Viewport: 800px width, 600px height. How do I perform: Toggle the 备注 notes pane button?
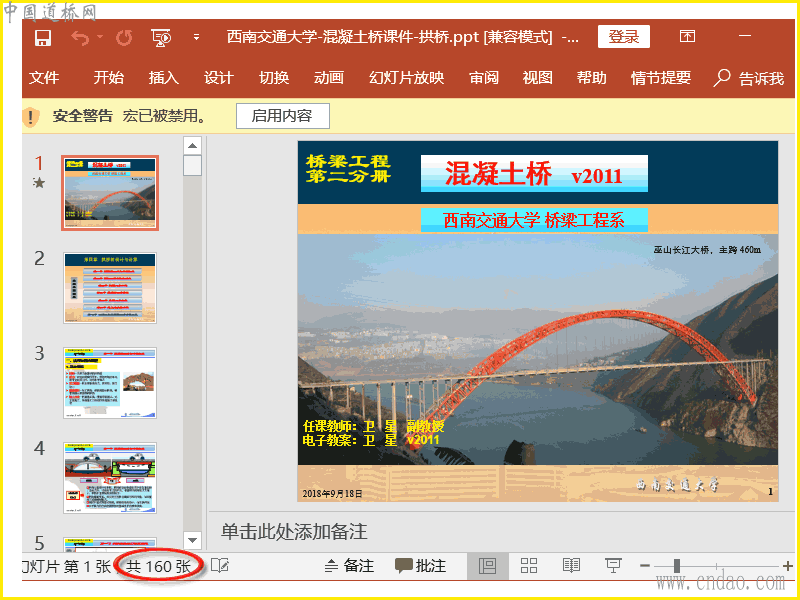(x=349, y=565)
